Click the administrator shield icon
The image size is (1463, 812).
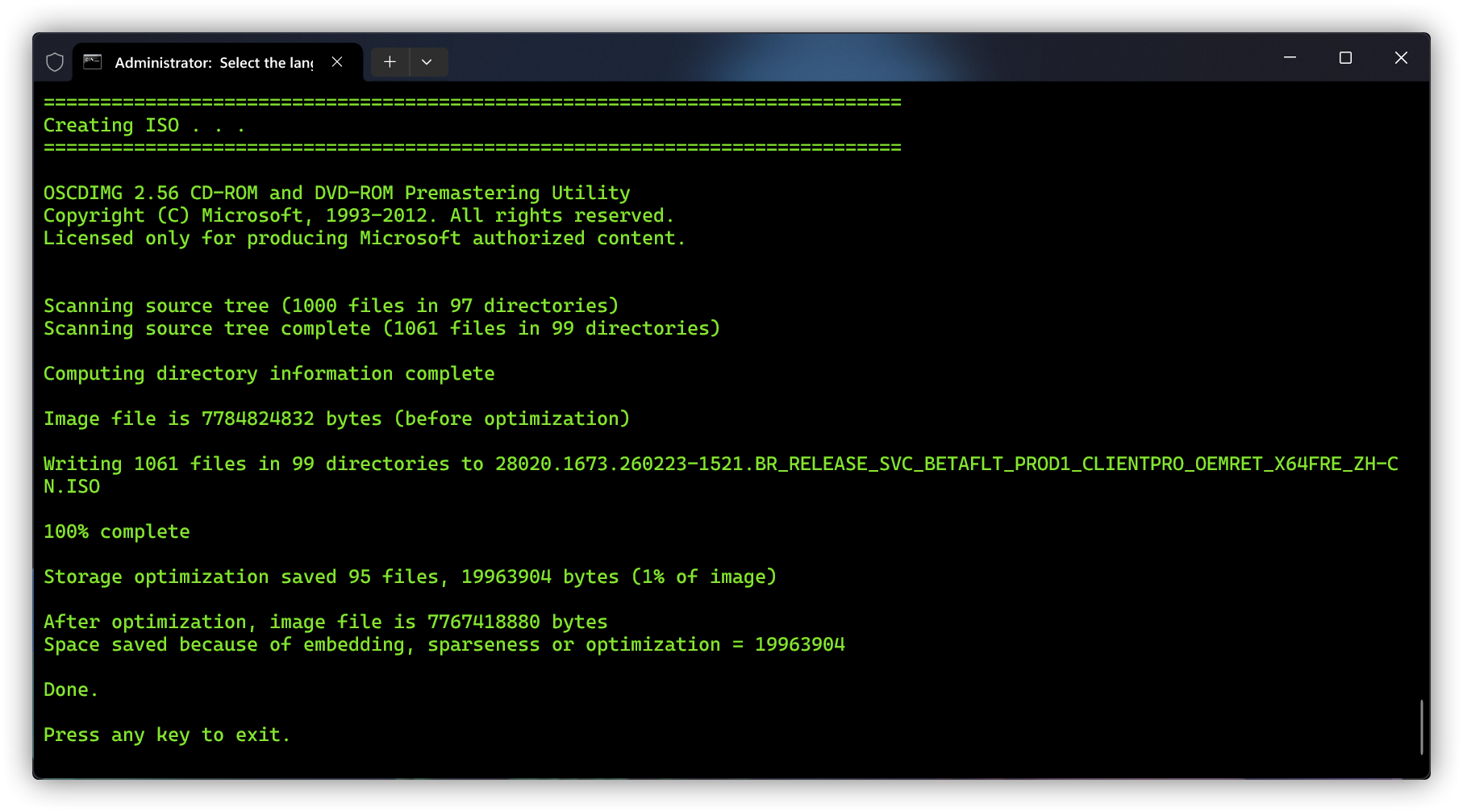(55, 62)
